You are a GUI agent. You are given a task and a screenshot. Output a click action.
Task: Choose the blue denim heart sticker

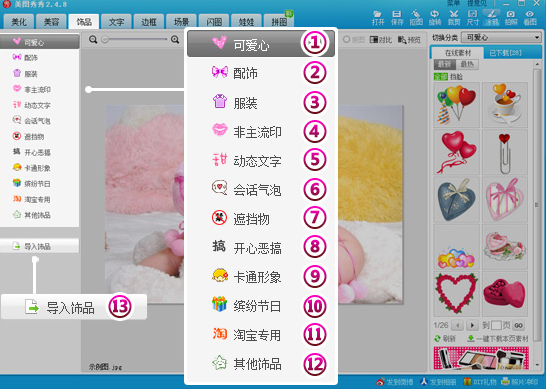(457, 200)
